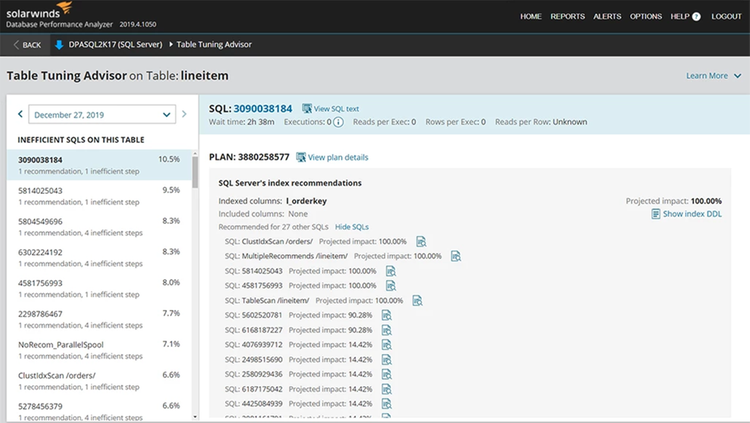Open the Help question mark icon

[696, 16]
